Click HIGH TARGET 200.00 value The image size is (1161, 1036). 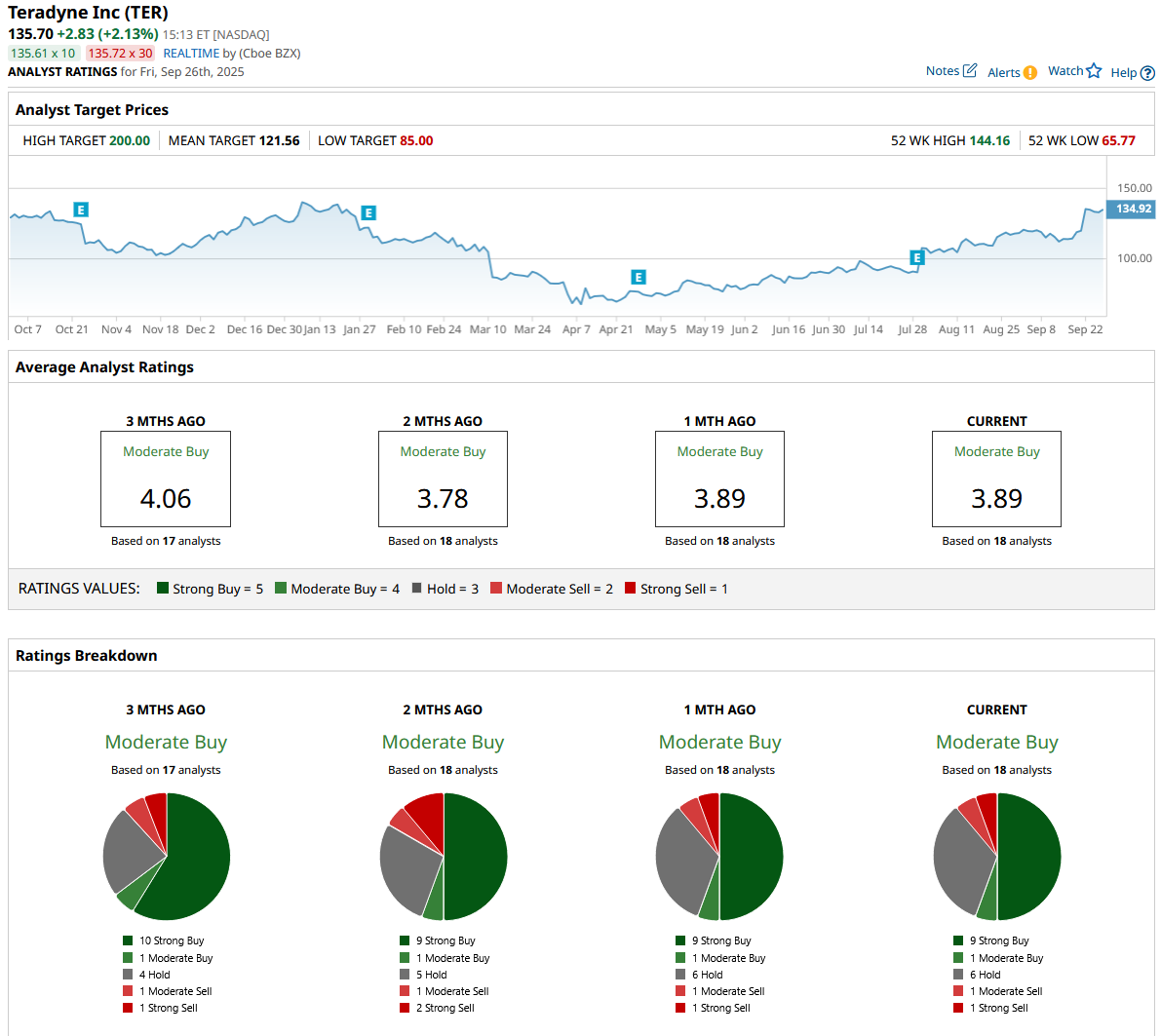point(129,140)
